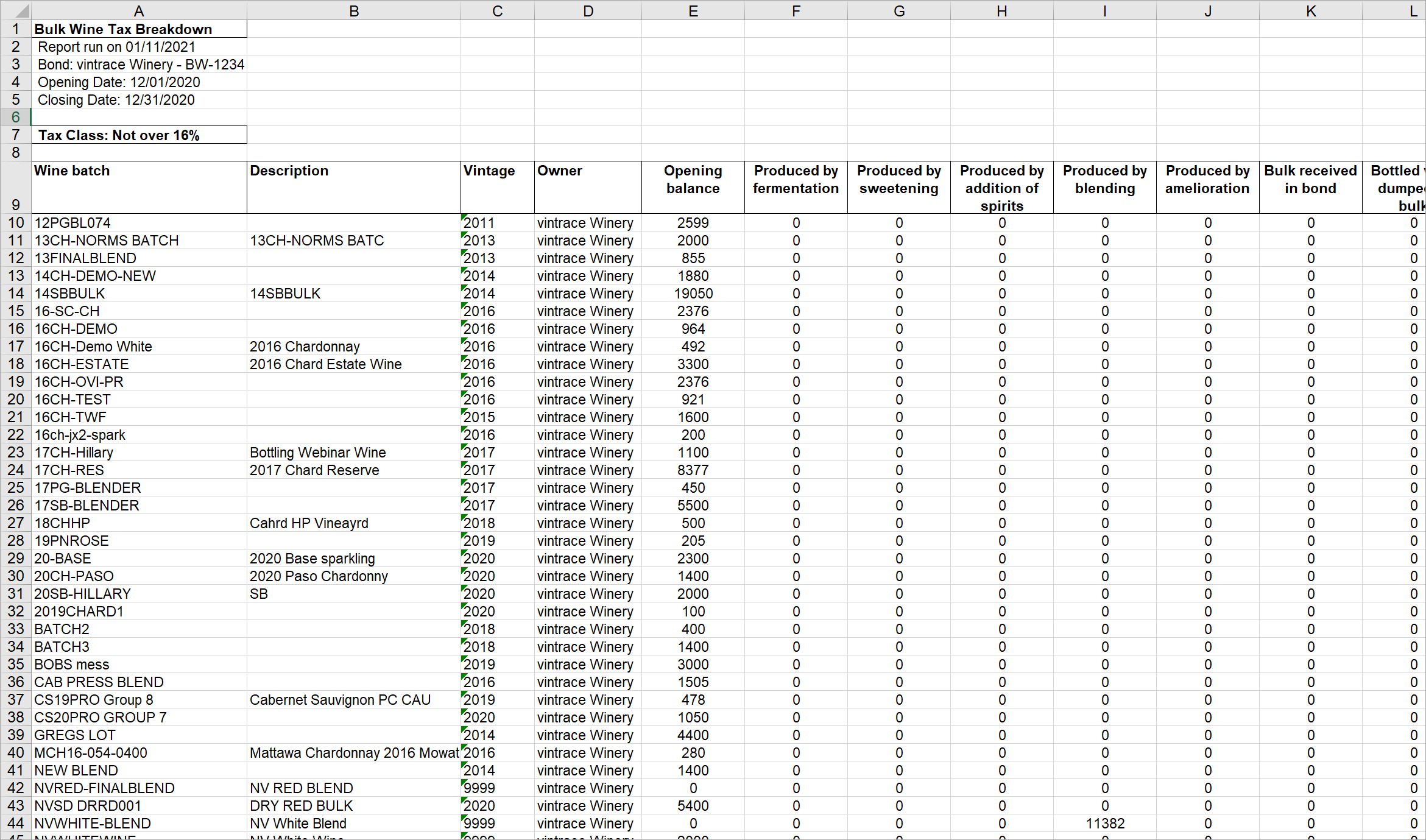1426x840 pixels.
Task: Click the 'Vintage' header cell
Action: coord(498,188)
